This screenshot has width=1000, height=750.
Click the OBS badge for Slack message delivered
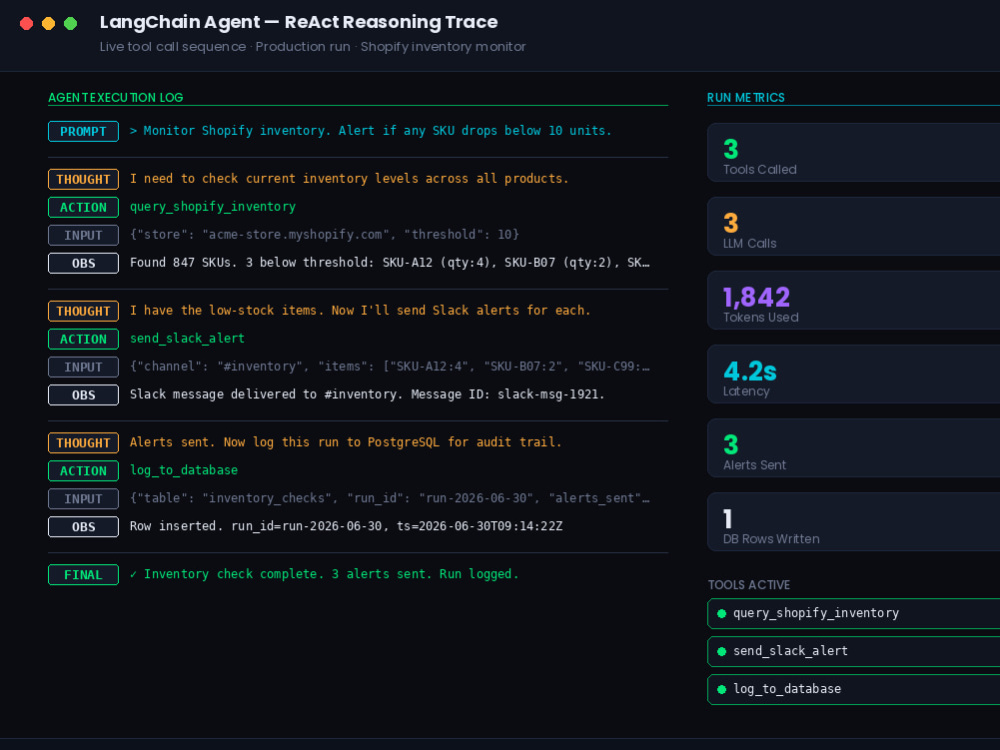tap(84, 395)
